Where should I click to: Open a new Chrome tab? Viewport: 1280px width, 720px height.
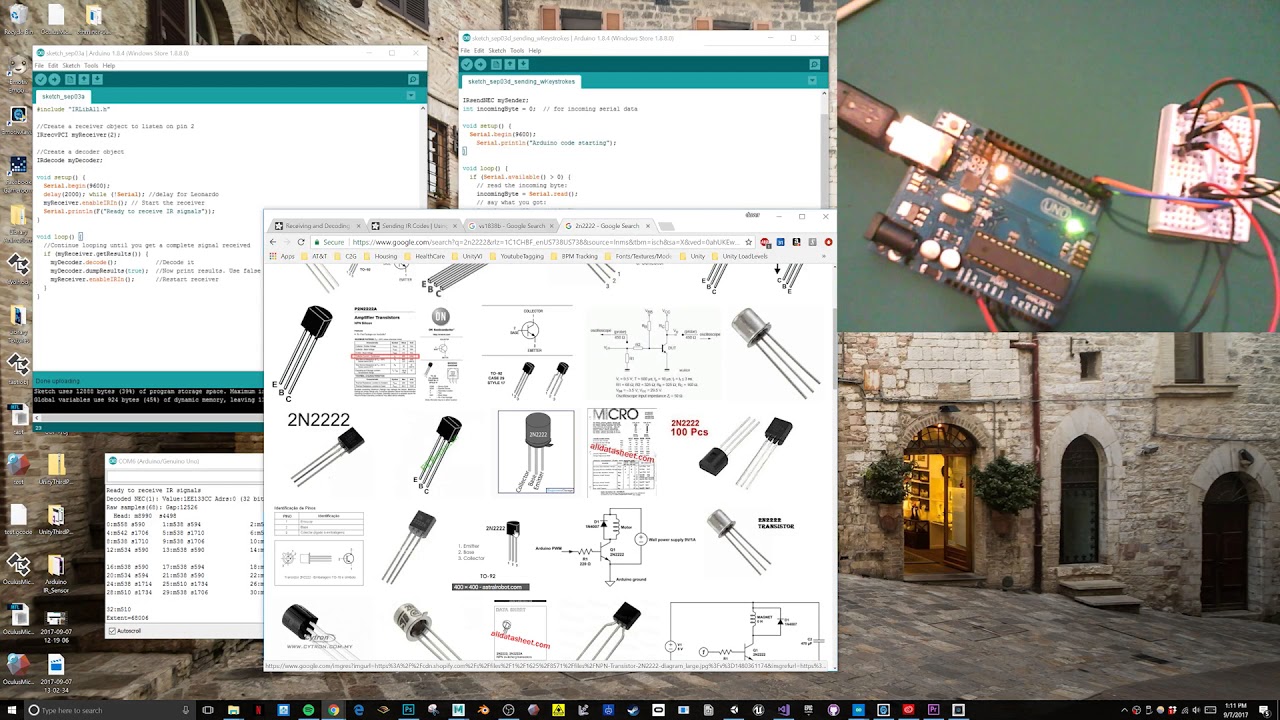pyautogui.click(x=667, y=226)
